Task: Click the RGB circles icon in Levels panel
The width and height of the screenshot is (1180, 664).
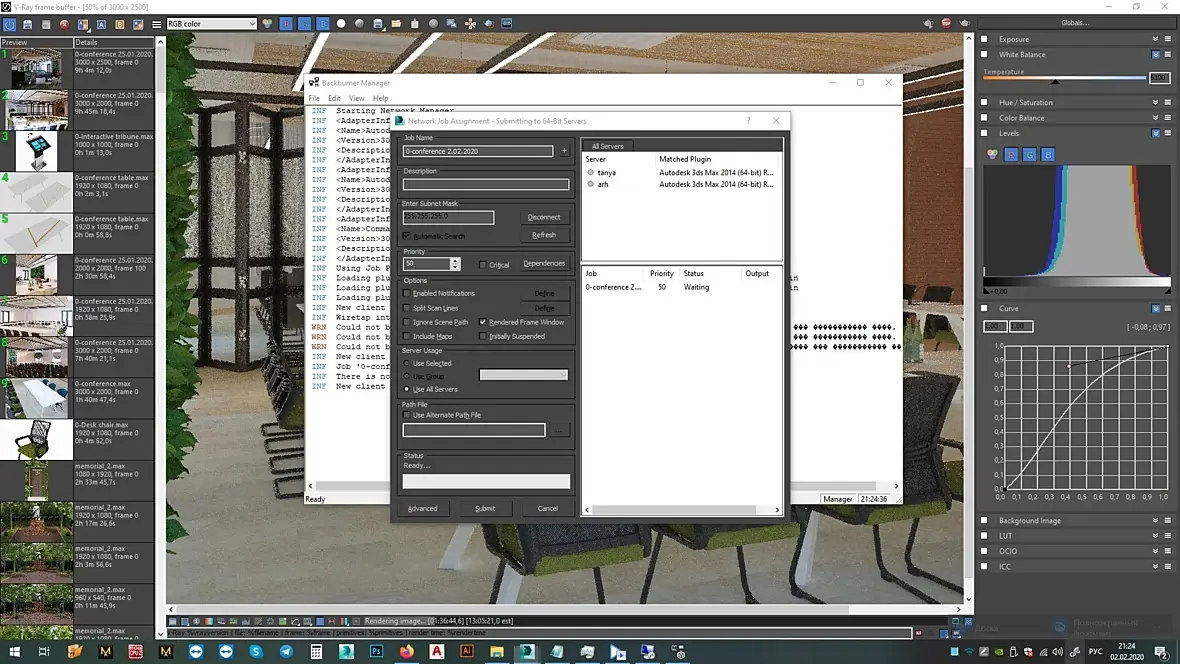Action: pyautogui.click(x=992, y=155)
